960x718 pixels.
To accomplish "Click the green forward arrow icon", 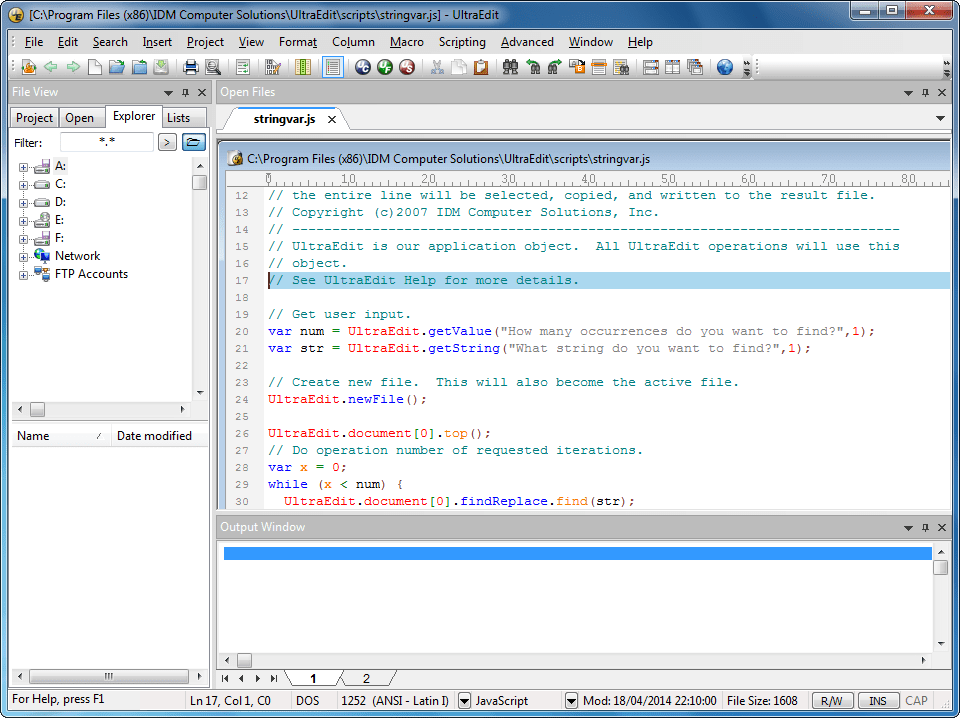I will pos(73,68).
